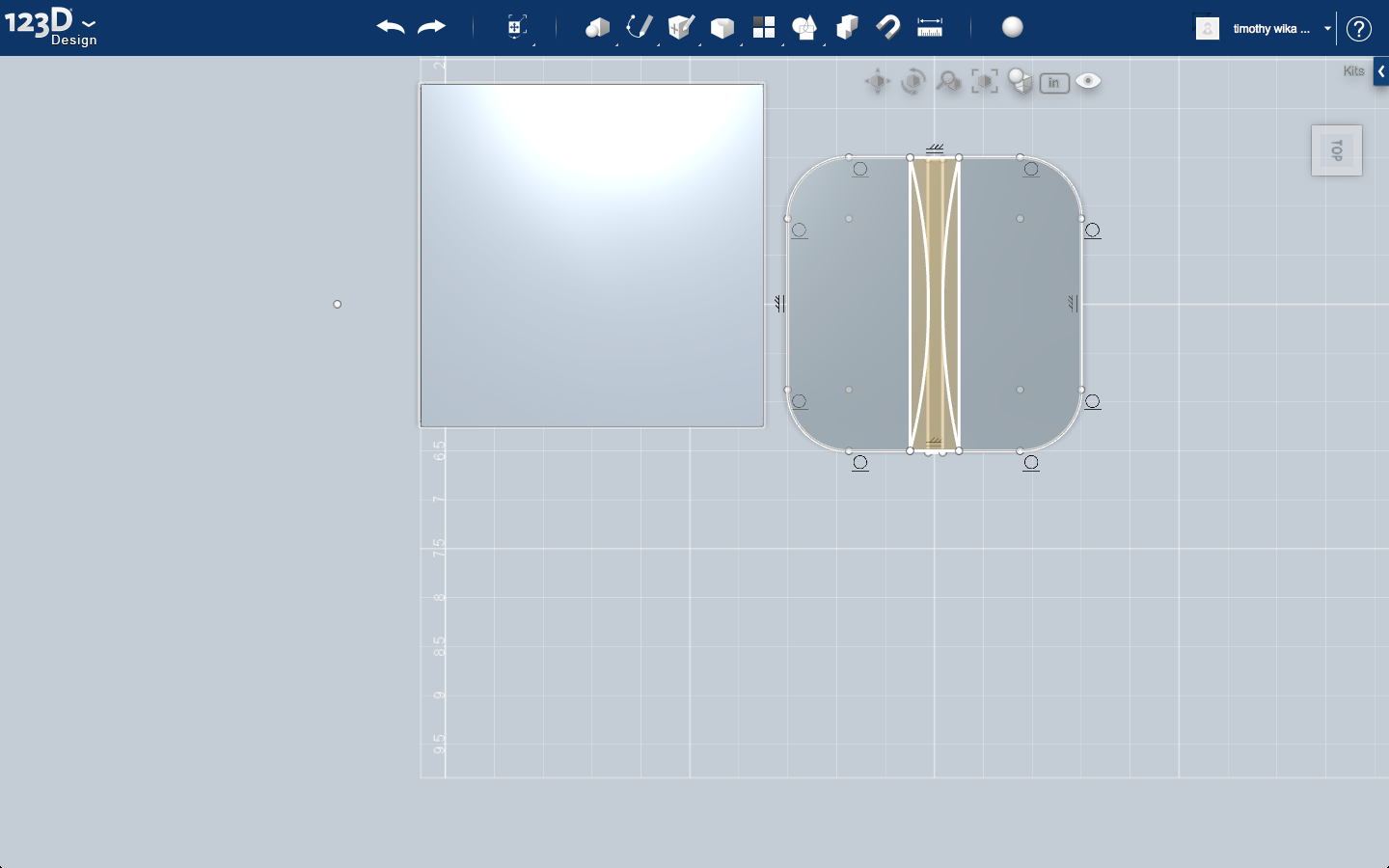Open the Pattern tools
1389x868 pixels.
click(x=764, y=27)
